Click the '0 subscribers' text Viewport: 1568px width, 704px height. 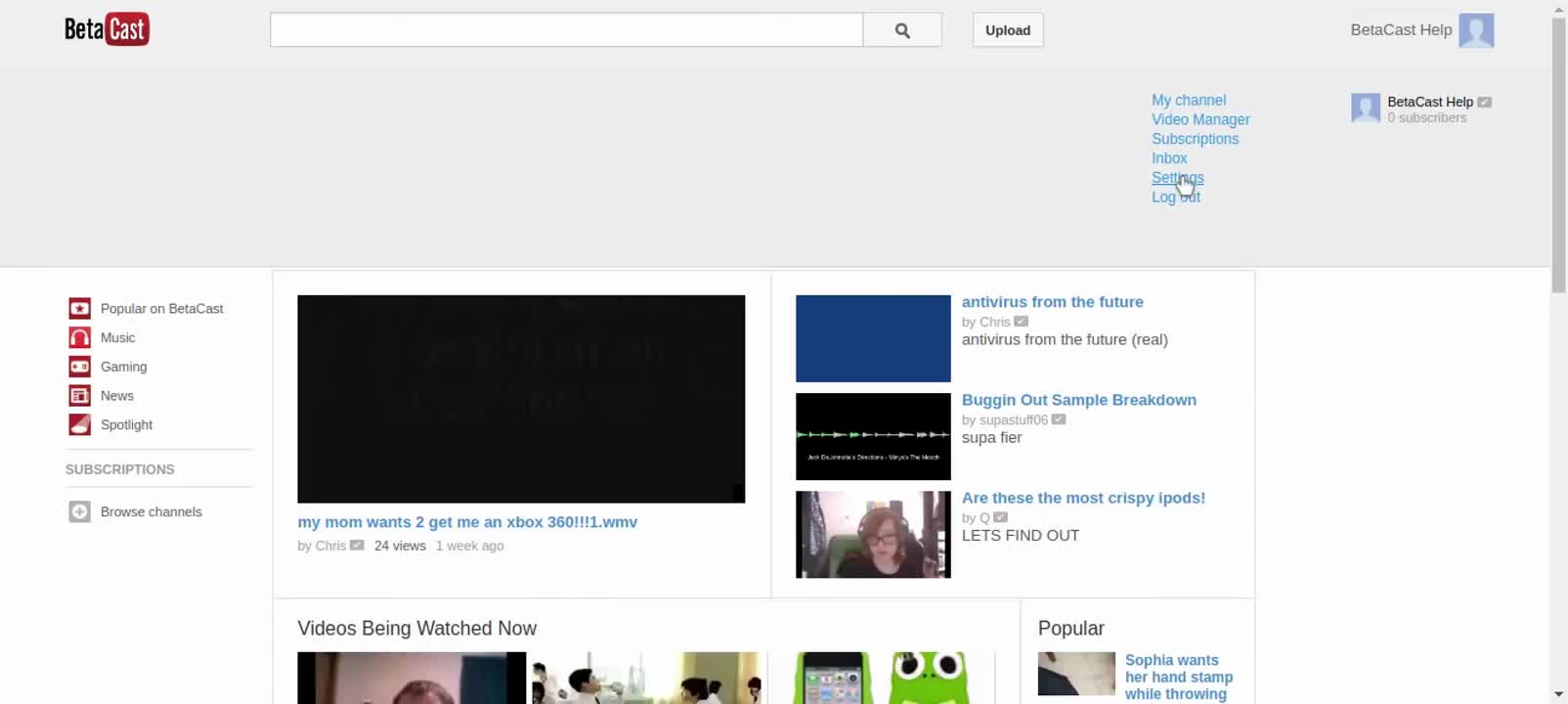tap(1426, 117)
